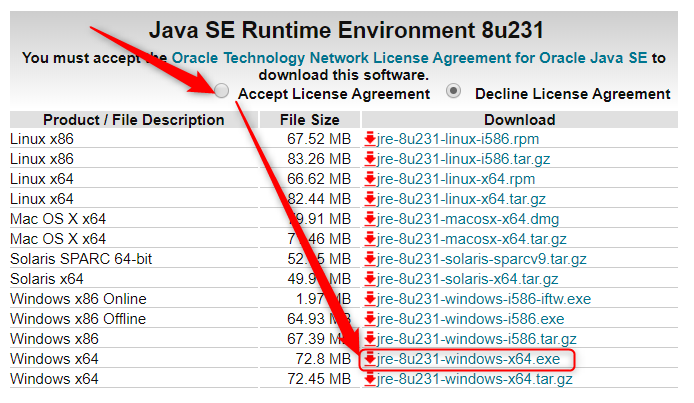Screen dimensions: 694x403
Task: Download jre-8u231-windows-x64.tar.gz
Action: [474, 379]
